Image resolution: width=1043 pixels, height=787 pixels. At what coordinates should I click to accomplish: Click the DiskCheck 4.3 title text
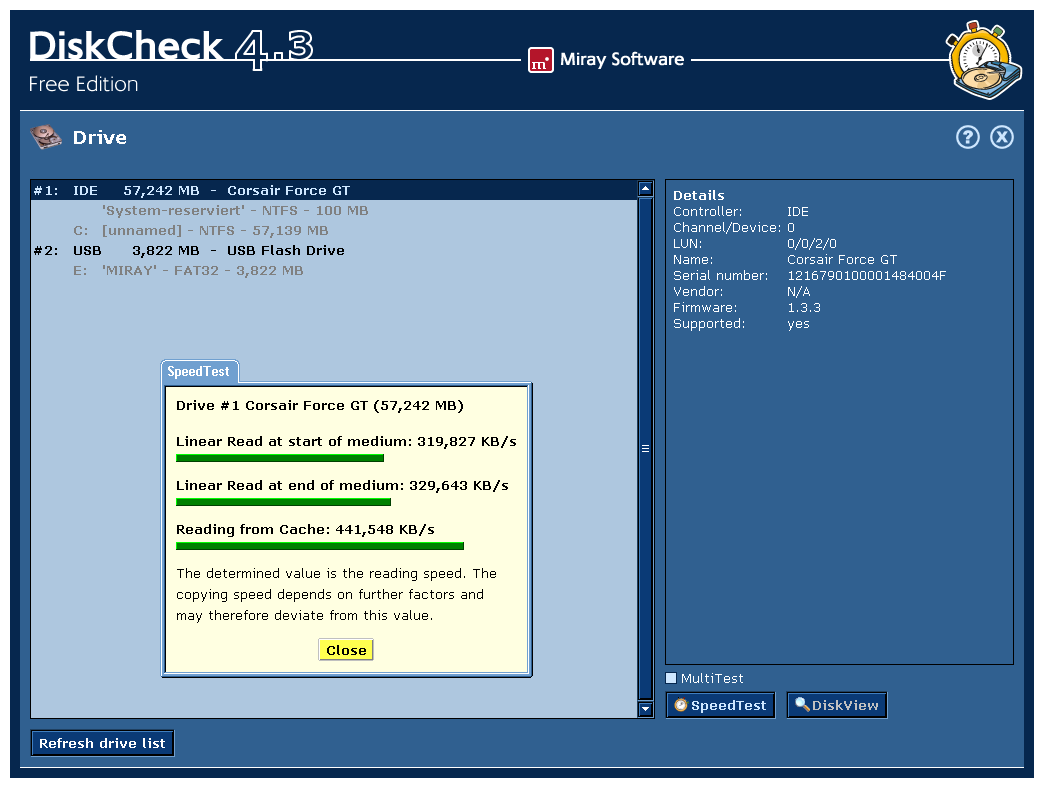171,49
